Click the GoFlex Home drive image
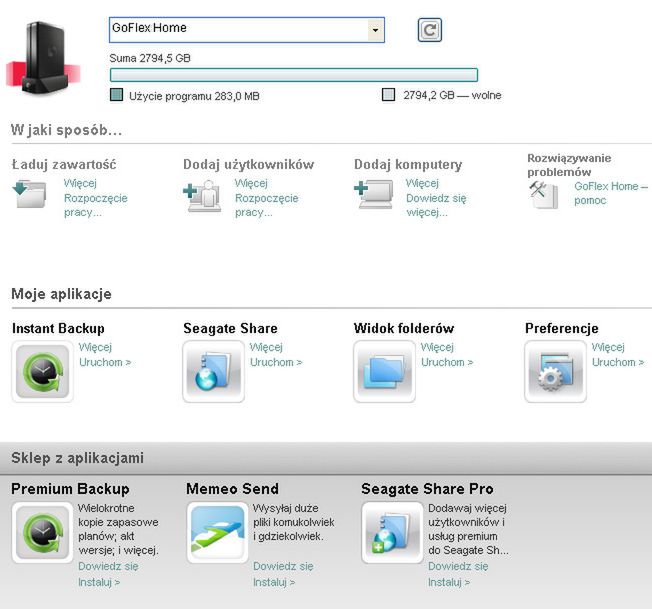The width and height of the screenshot is (652, 609). tap(43, 58)
